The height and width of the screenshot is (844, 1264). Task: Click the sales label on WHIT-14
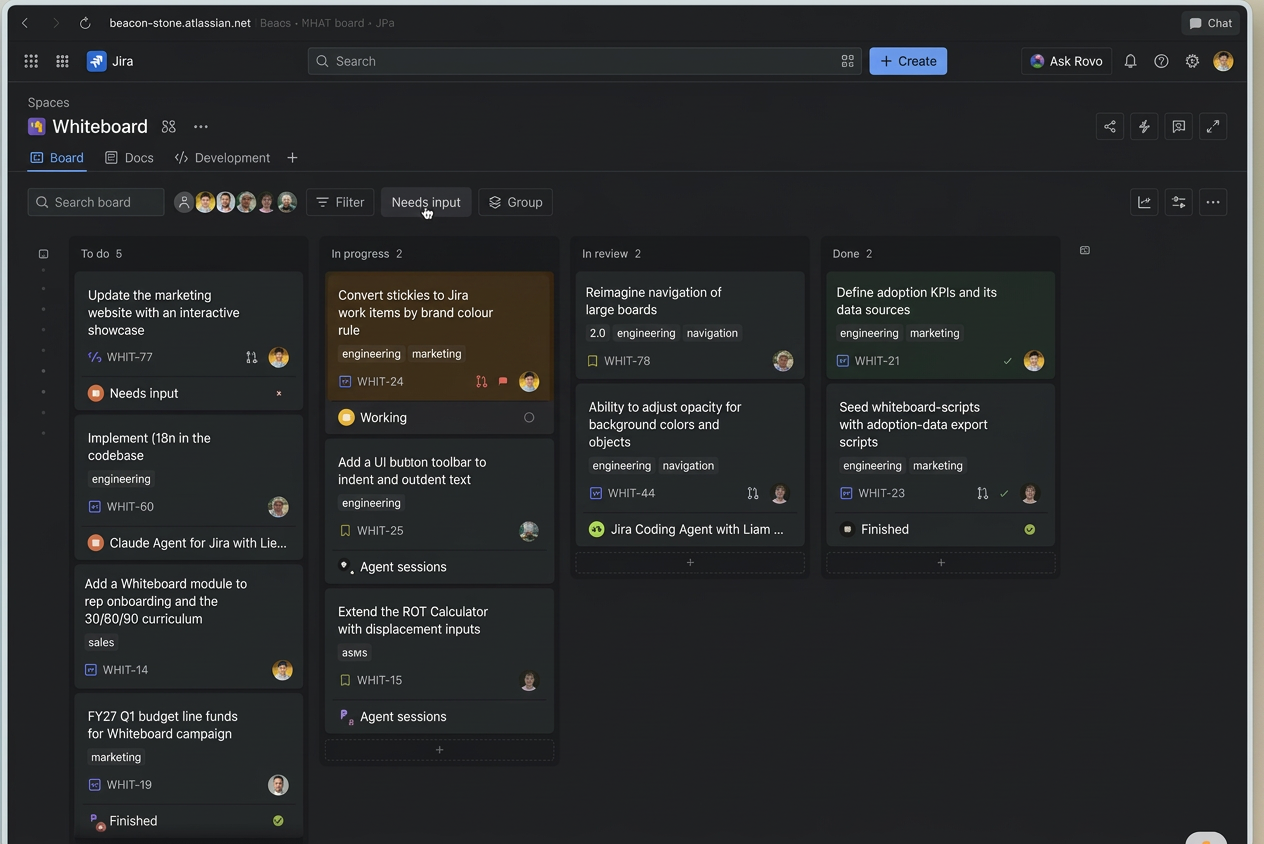click(x=101, y=642)
